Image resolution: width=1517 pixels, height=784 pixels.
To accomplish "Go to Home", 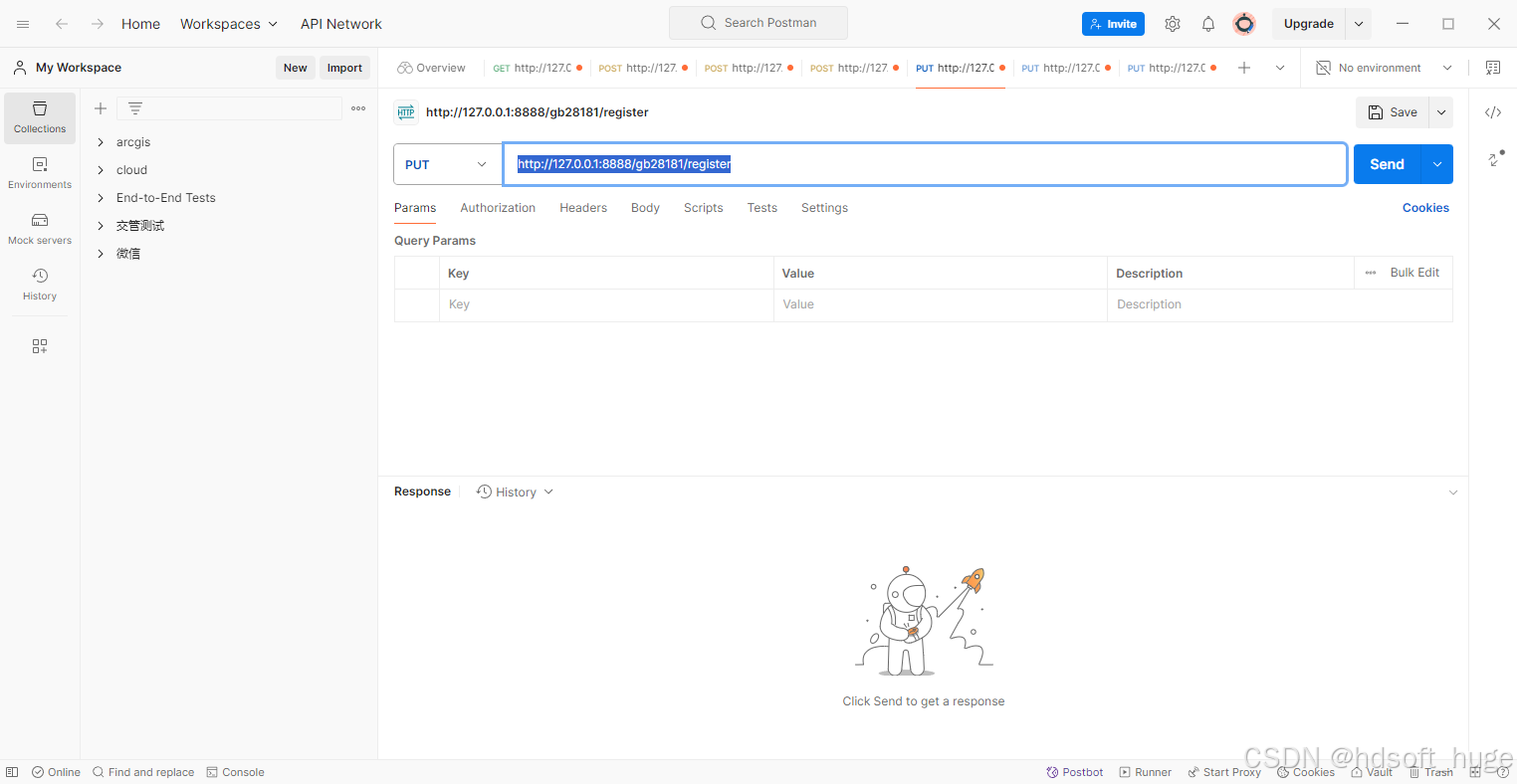I will (140, 24).
